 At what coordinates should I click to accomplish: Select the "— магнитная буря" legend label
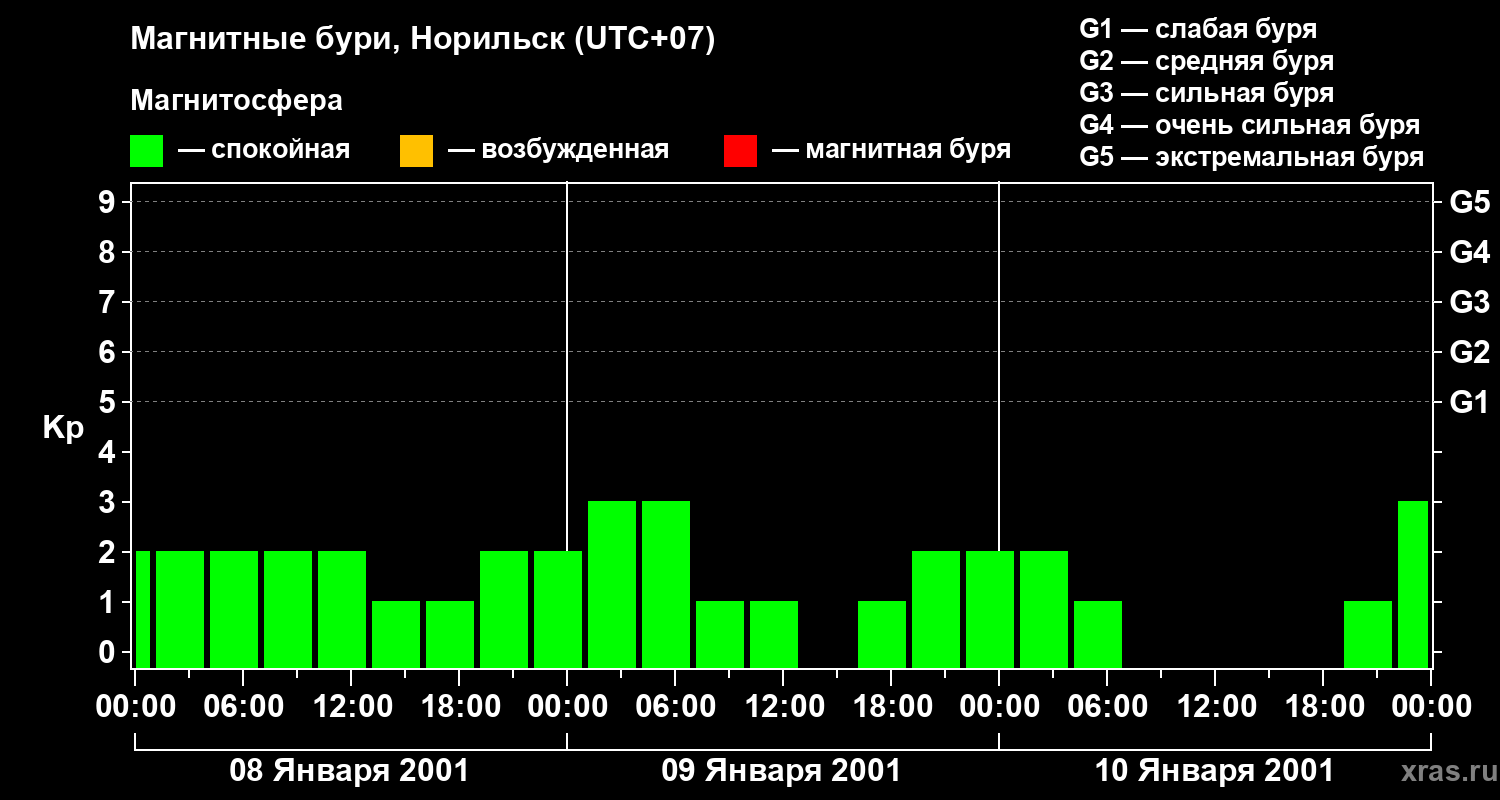891,150
